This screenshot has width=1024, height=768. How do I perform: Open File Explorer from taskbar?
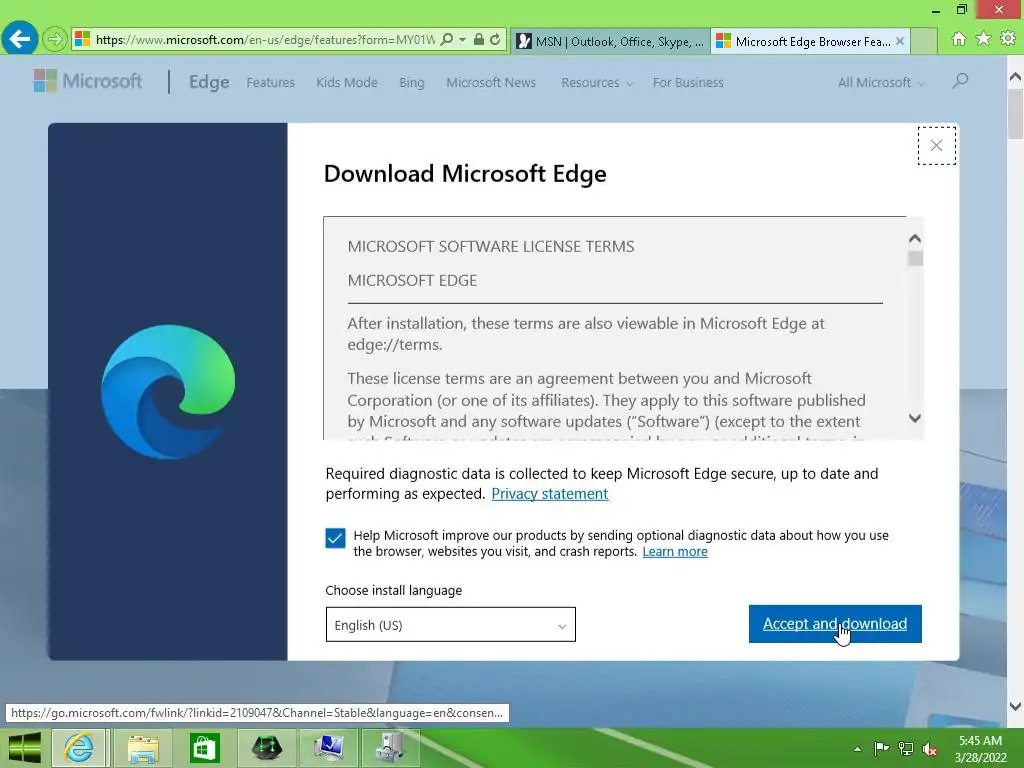[x=142, y=748]
